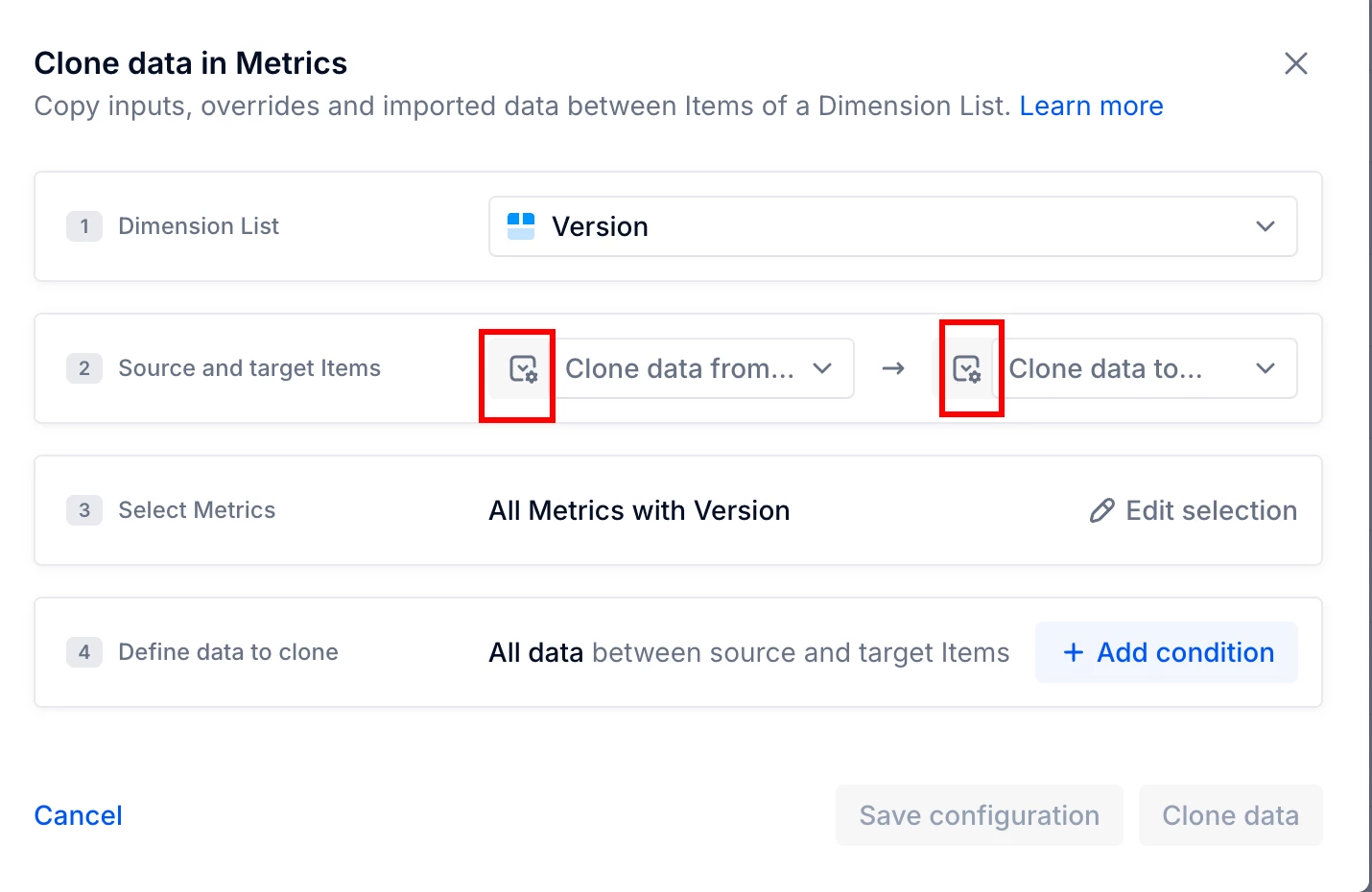Select step 1 number badge
This screenshot has height=892, width=1372.
coord(84,226)
